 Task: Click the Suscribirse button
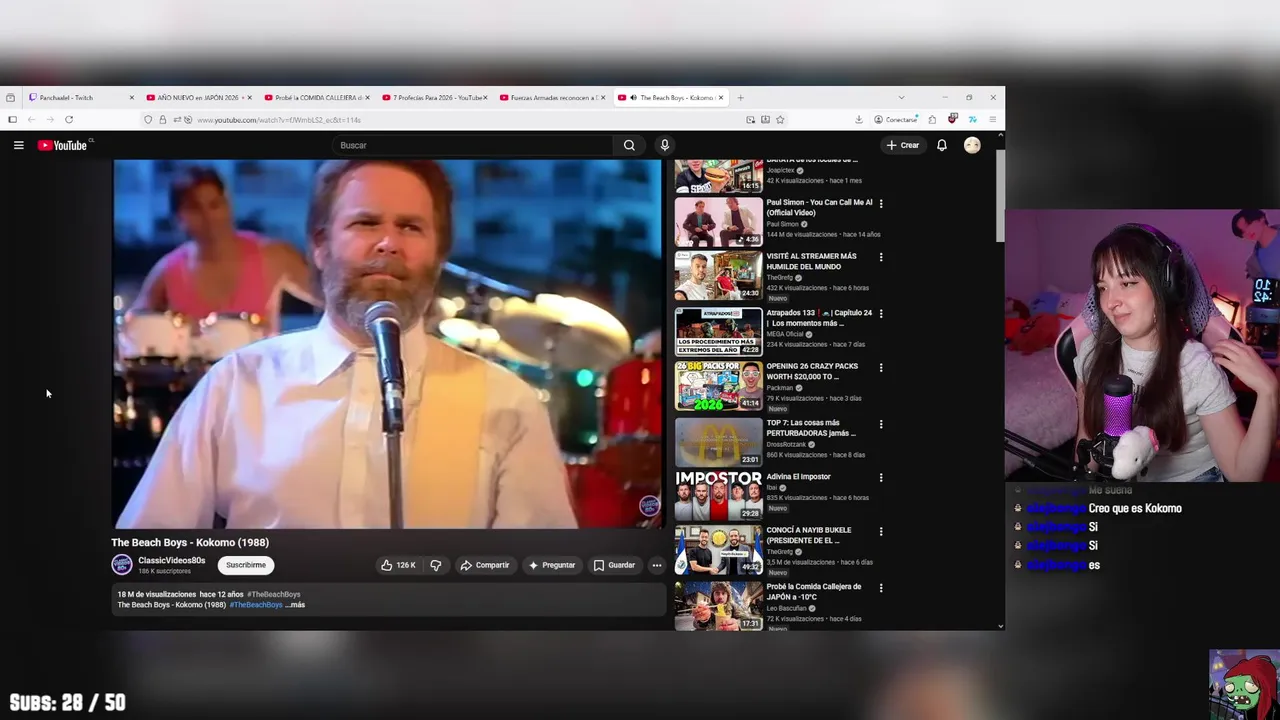tap(246, 565)
